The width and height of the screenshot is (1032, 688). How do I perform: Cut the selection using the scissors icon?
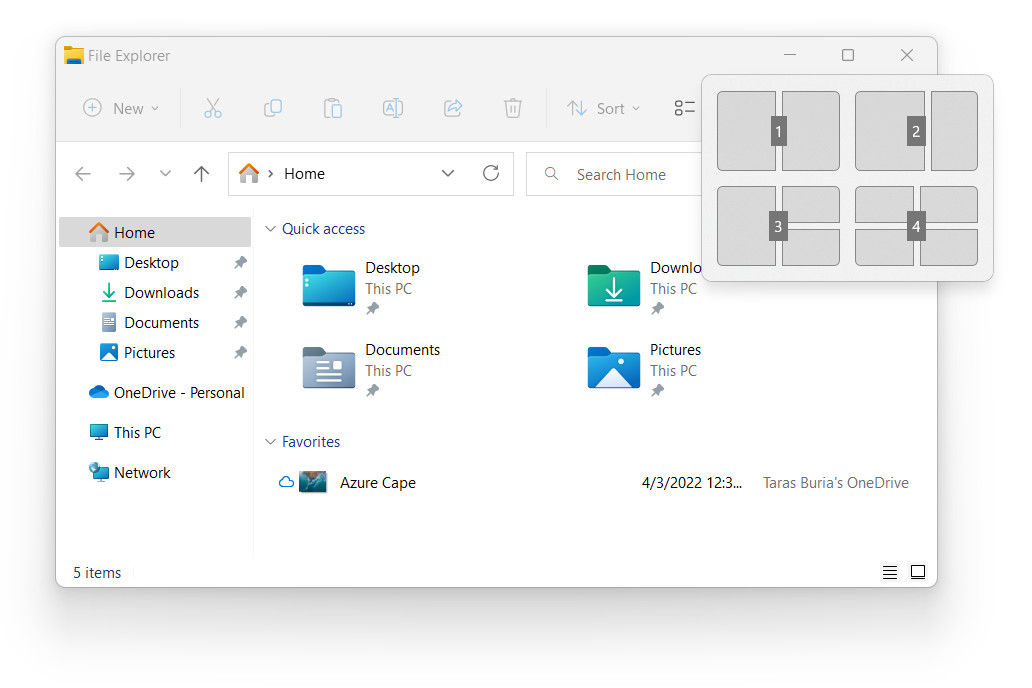point(213,108)
